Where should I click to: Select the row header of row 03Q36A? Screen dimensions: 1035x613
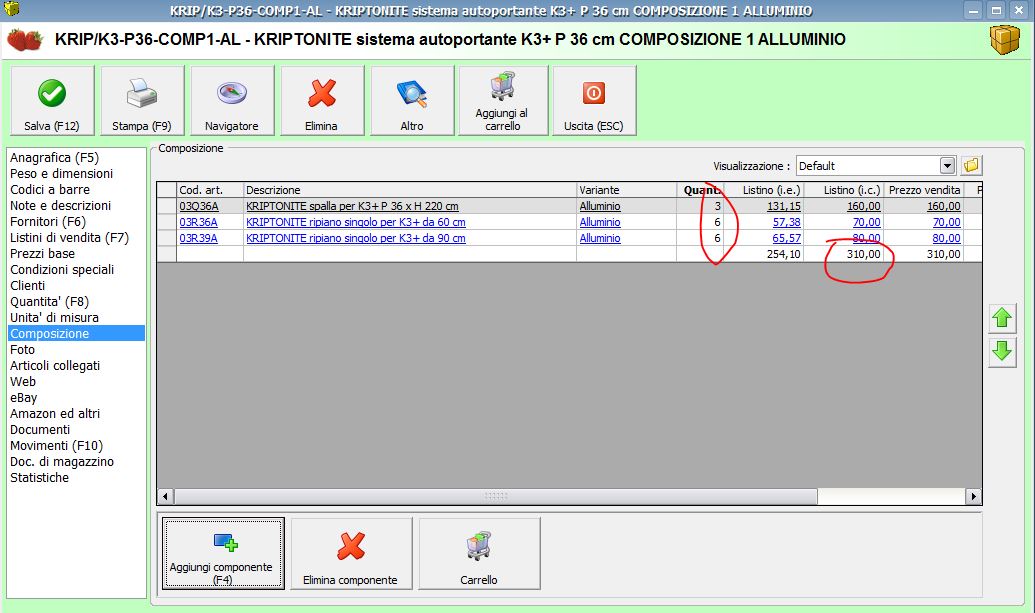(167, 206)
